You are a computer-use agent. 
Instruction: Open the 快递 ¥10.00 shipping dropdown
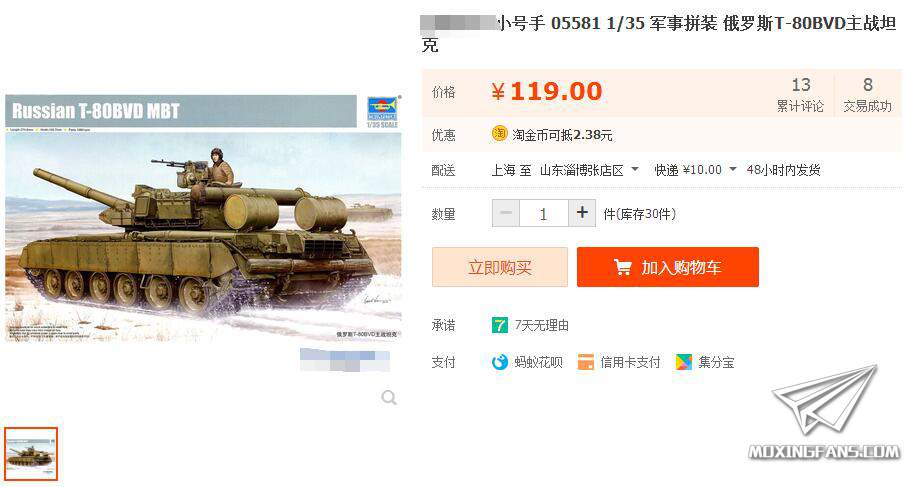695,170
